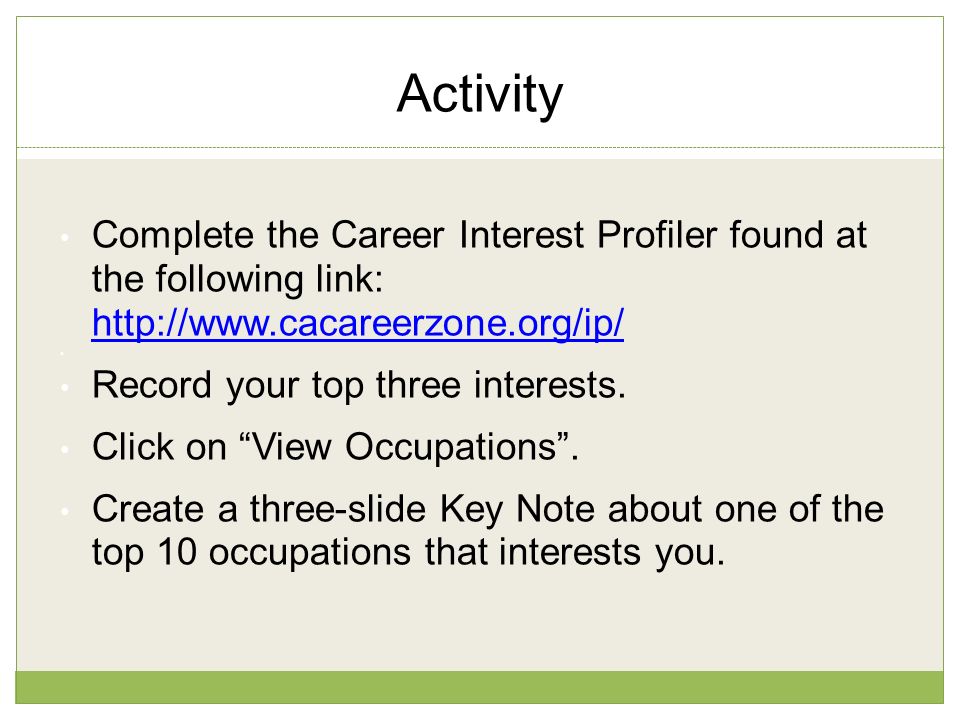
Task: Click the dashed divider under the title
Action: coord(479,148)
